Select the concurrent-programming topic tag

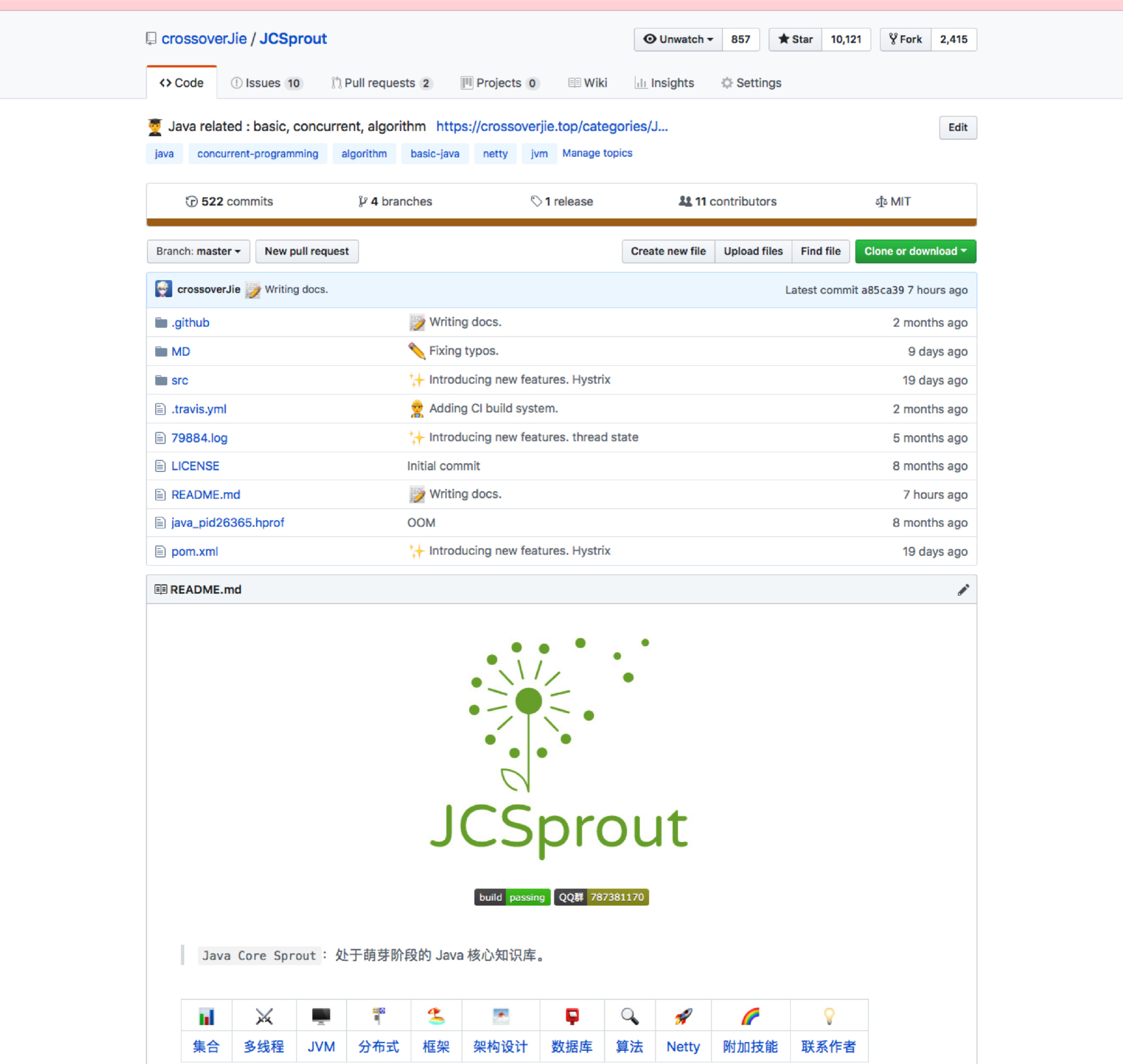tap(258, 153)
